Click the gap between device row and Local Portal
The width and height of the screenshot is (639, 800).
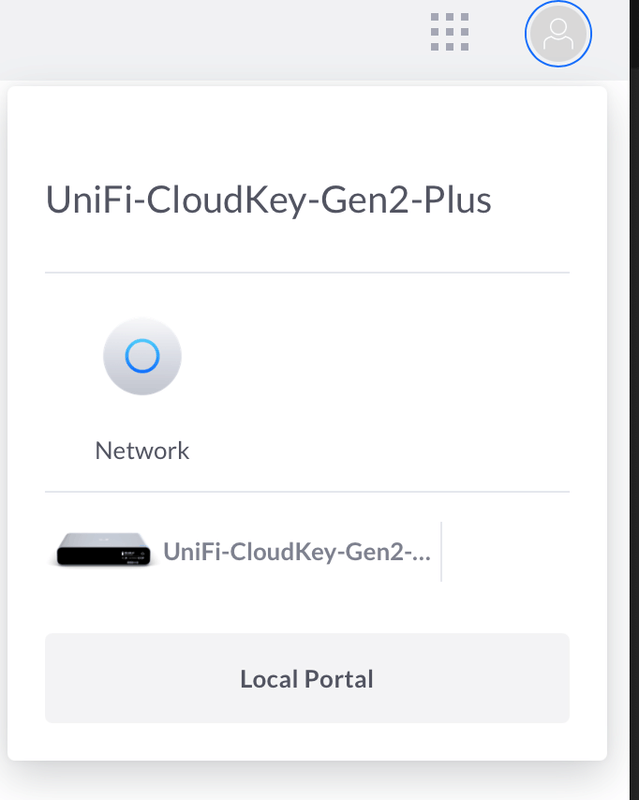(x=307, y=608)
